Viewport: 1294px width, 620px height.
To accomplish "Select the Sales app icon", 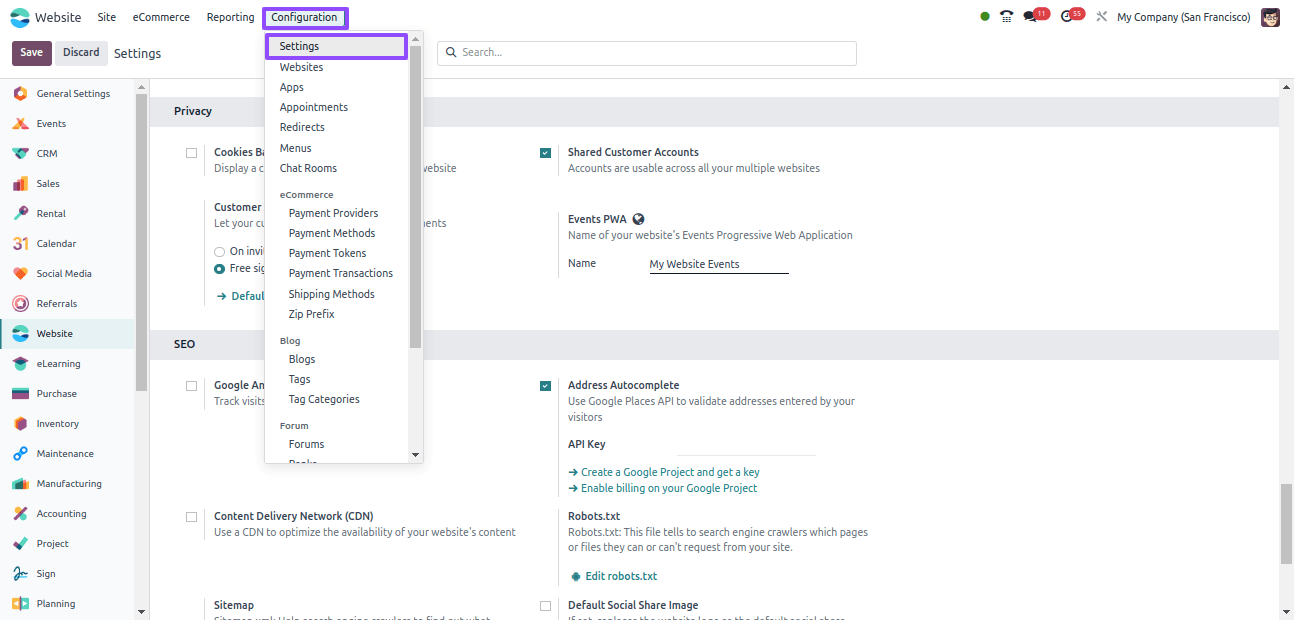I will pyautogui.click(x=20, y=184).
